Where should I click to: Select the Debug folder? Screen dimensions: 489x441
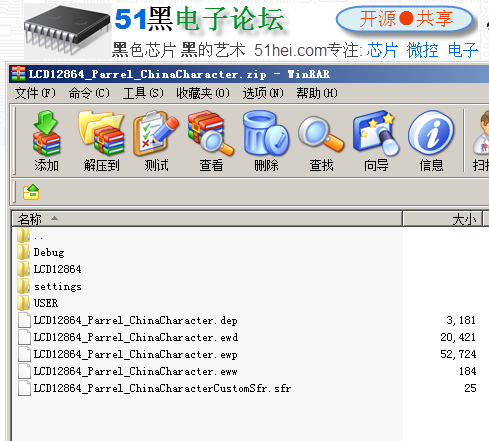(x=49, y=252)
